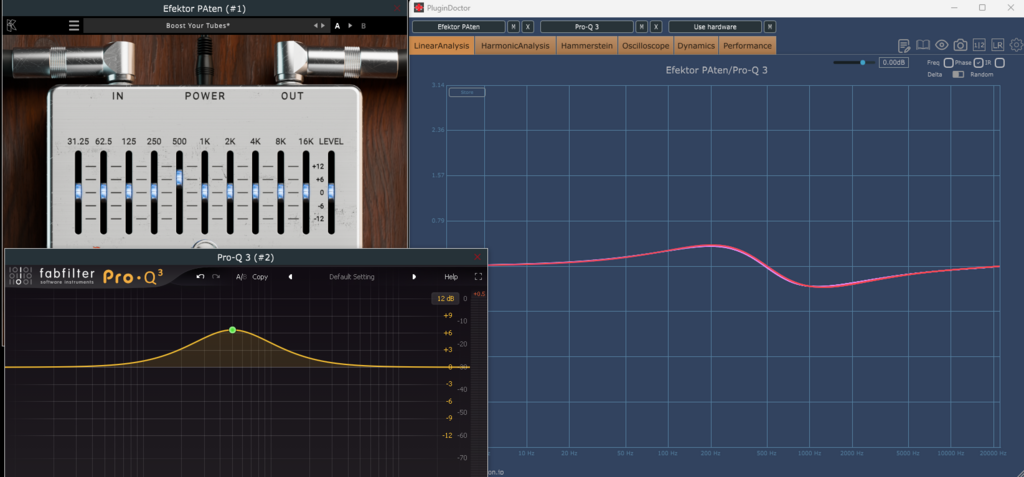The height and width of the screenshot is (477, 1024).
Task: Undo in Pro-Q 3
Action: pos(200,276)
